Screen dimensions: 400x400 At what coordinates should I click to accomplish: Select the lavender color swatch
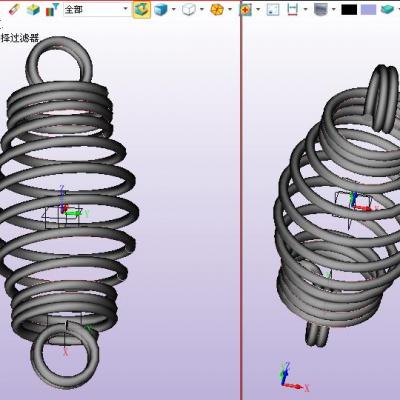tap(368, 10)
